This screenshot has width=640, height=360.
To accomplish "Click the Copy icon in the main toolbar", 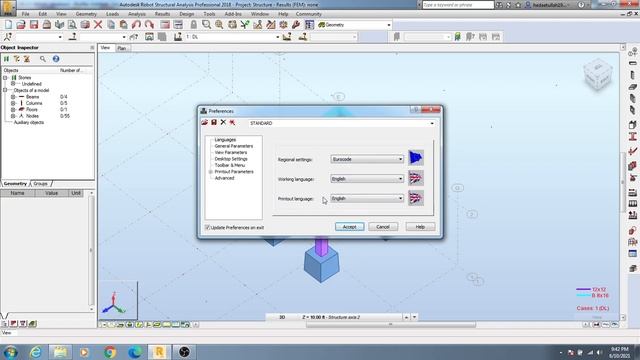I will 111,25.
